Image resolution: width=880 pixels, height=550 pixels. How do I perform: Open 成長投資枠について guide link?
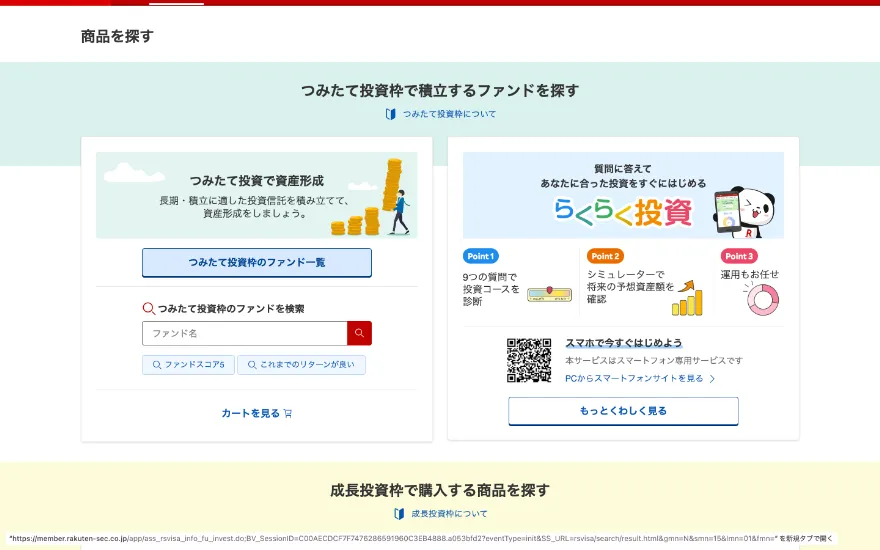point(449,514)
